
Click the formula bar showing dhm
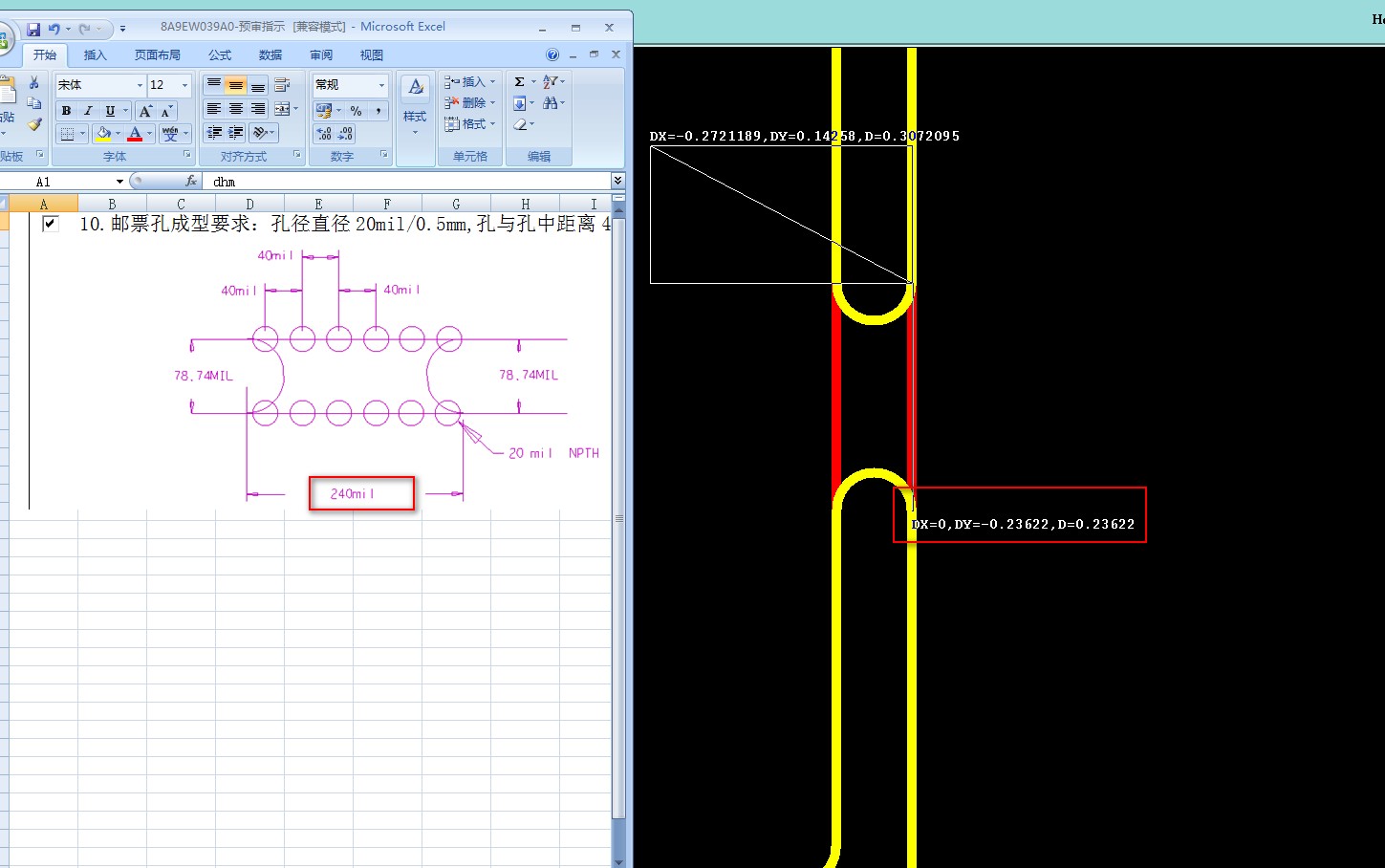click(x=406, y=182)
